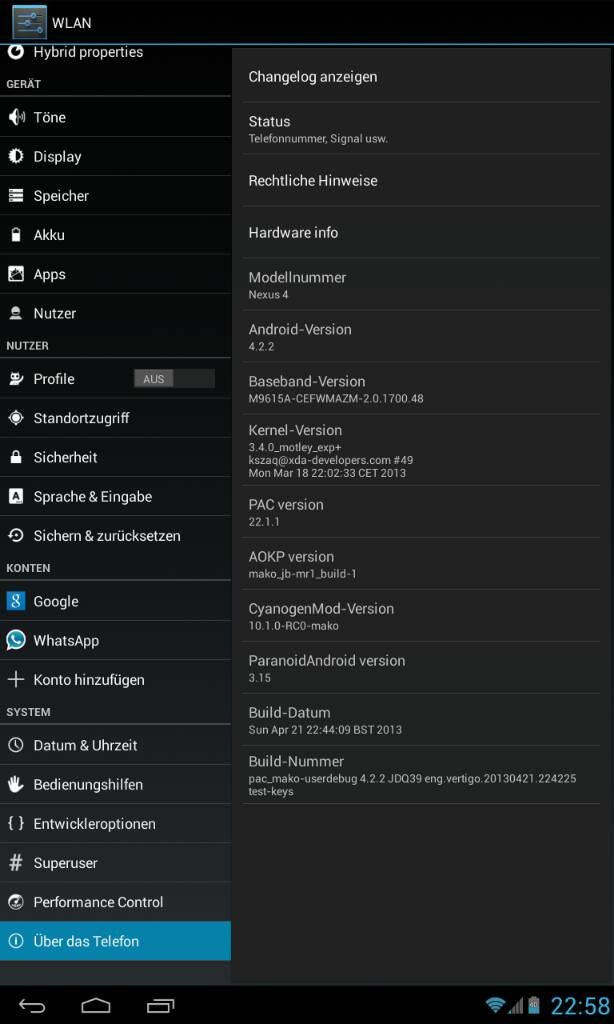Image resolution: width=614 pixels, height=1024 pixels.
Task: Tap the Töne speaker icon
Action: point(16,118)
